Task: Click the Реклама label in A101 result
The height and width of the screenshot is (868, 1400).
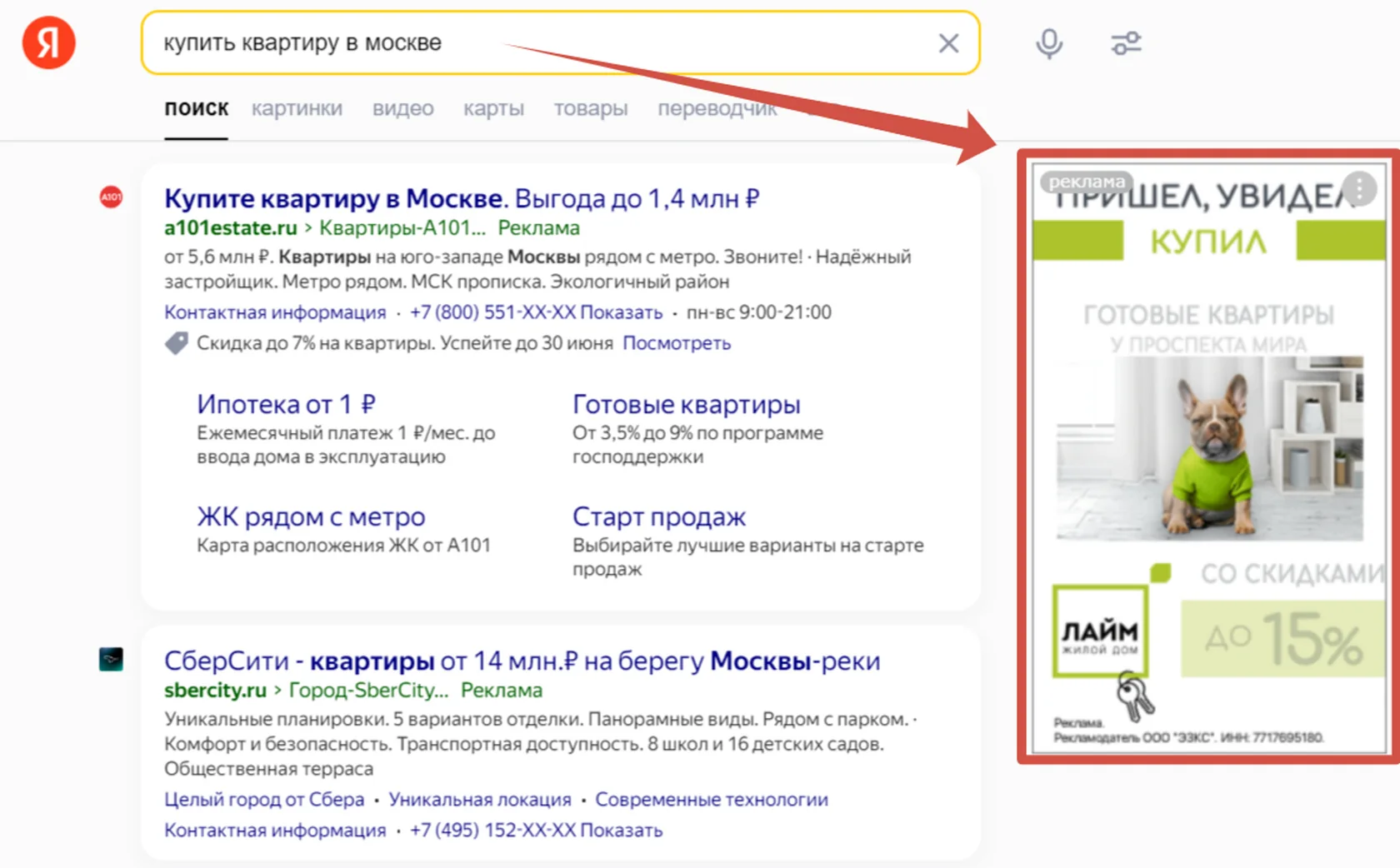Action: coord(538,228)
